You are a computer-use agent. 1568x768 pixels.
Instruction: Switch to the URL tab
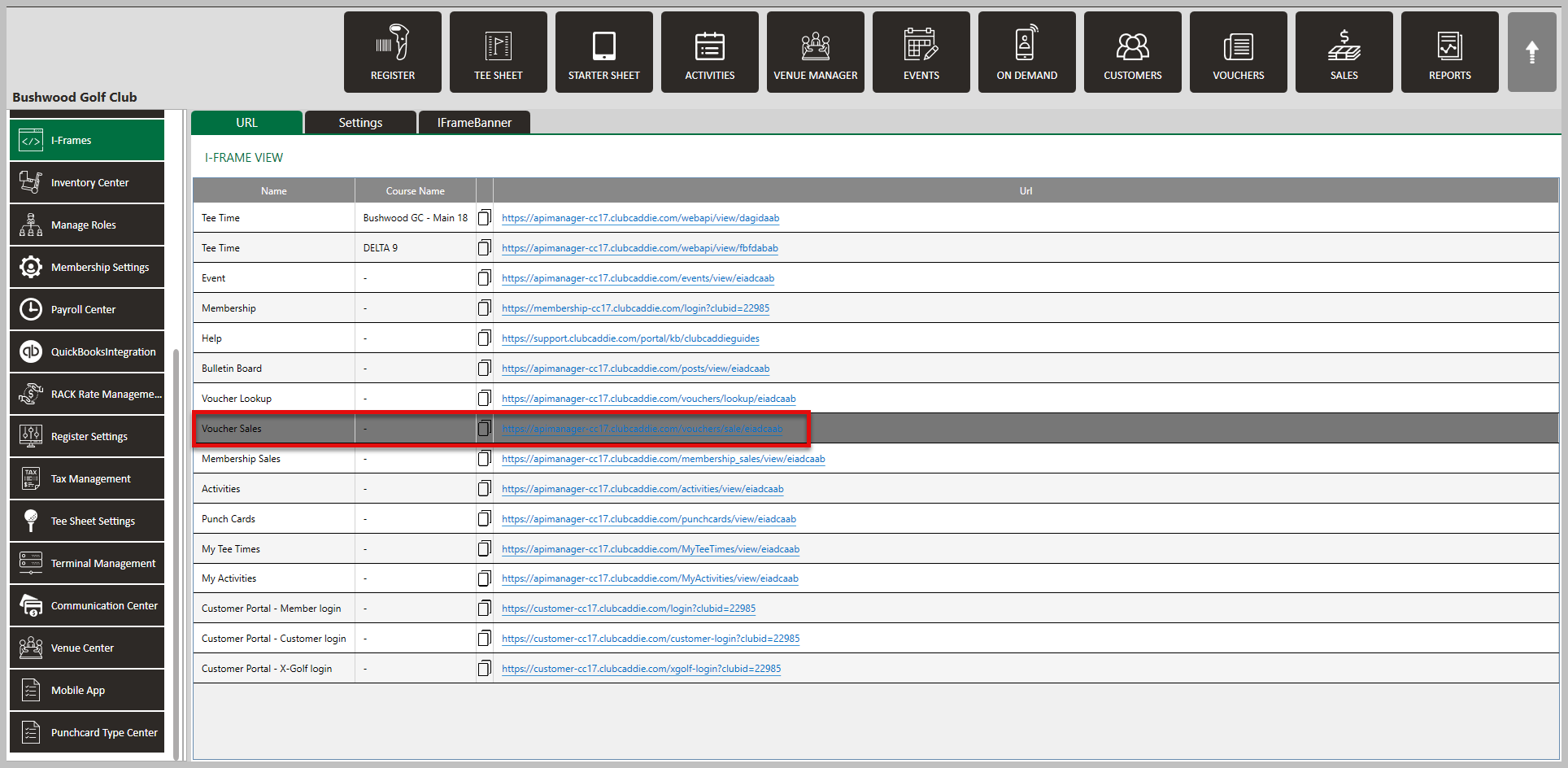pos(246,122)
